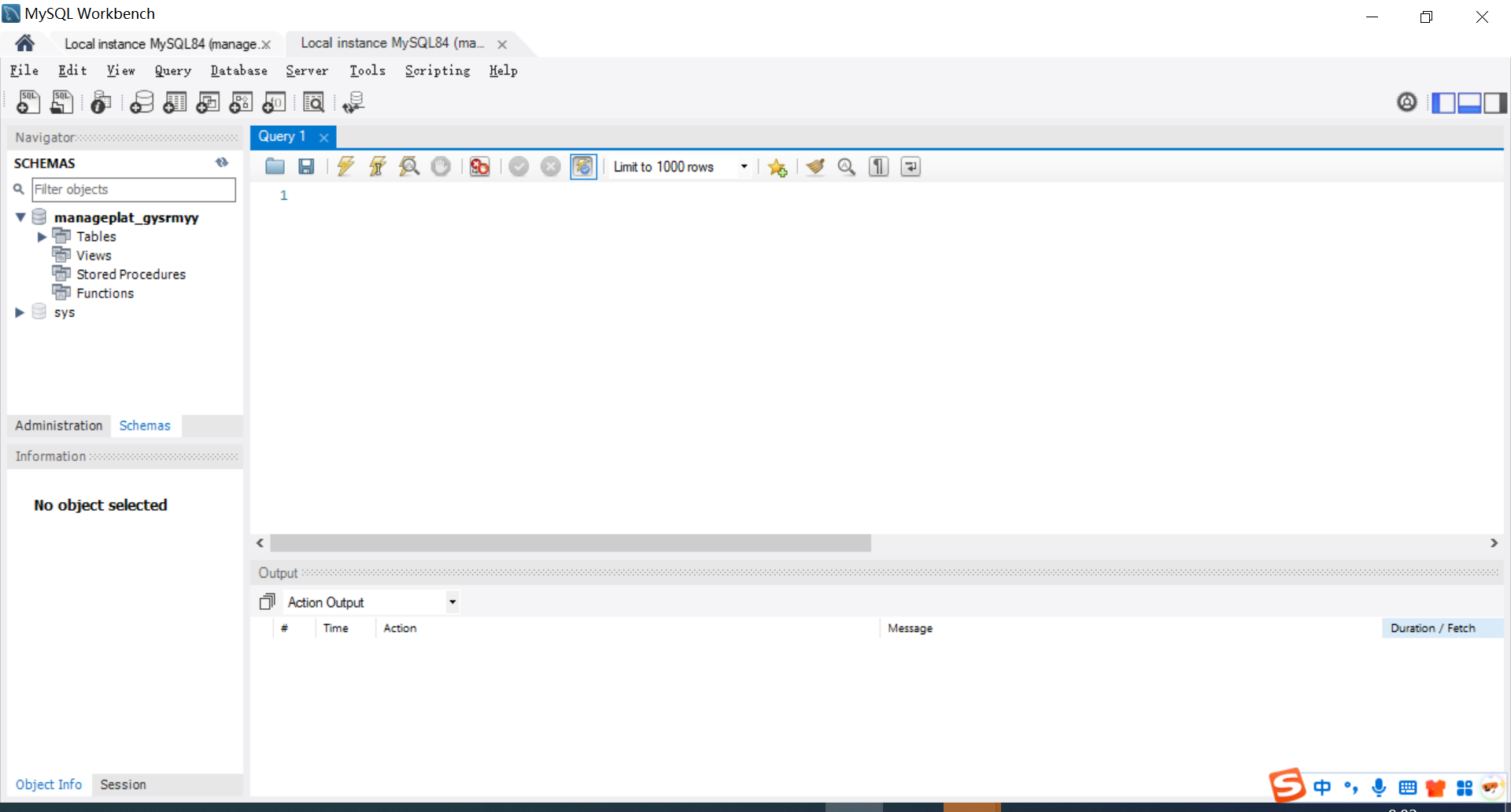Open the View menu
Image resolution: width=1511 pixels, height=812 pixels.
click(x=121, y=70)
